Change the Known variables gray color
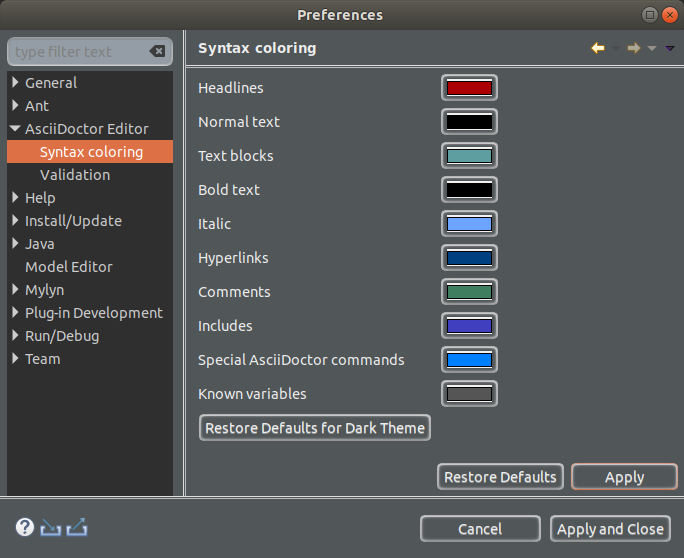The image size is (684, 558). pyautogui.click(x=469, y=394)
